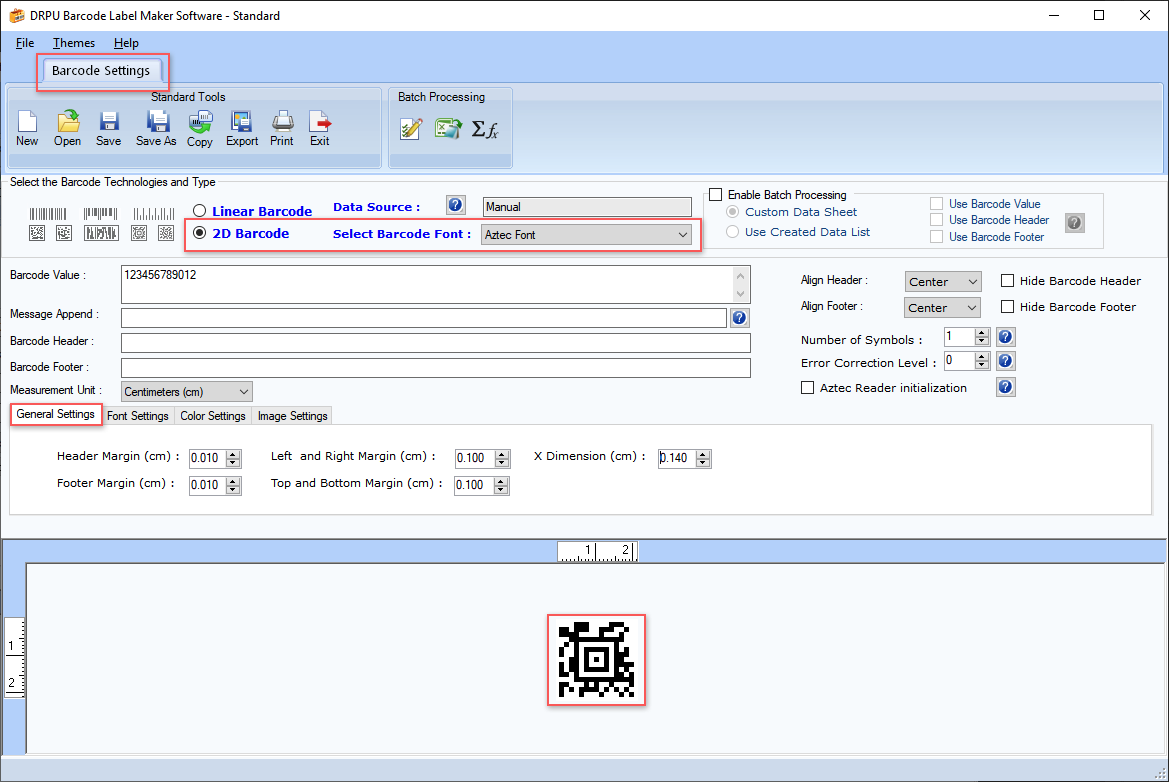Image resolution: width=1169 pixels, height=782 pixels.
Task: Click the Exit toolbar icon
Action: (x=320, y=128)
